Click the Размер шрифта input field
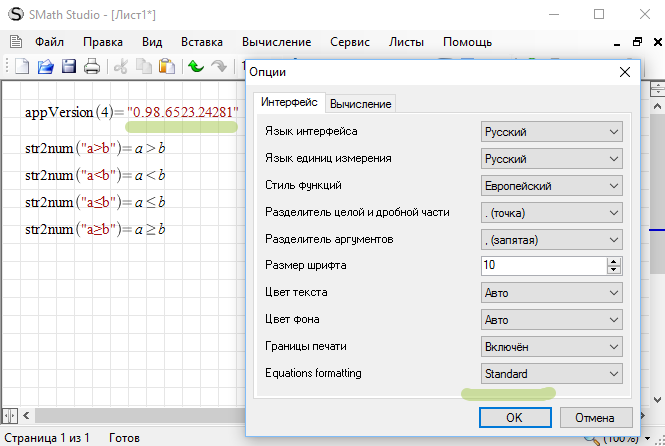The image size is (665, 446). (542, 266)
